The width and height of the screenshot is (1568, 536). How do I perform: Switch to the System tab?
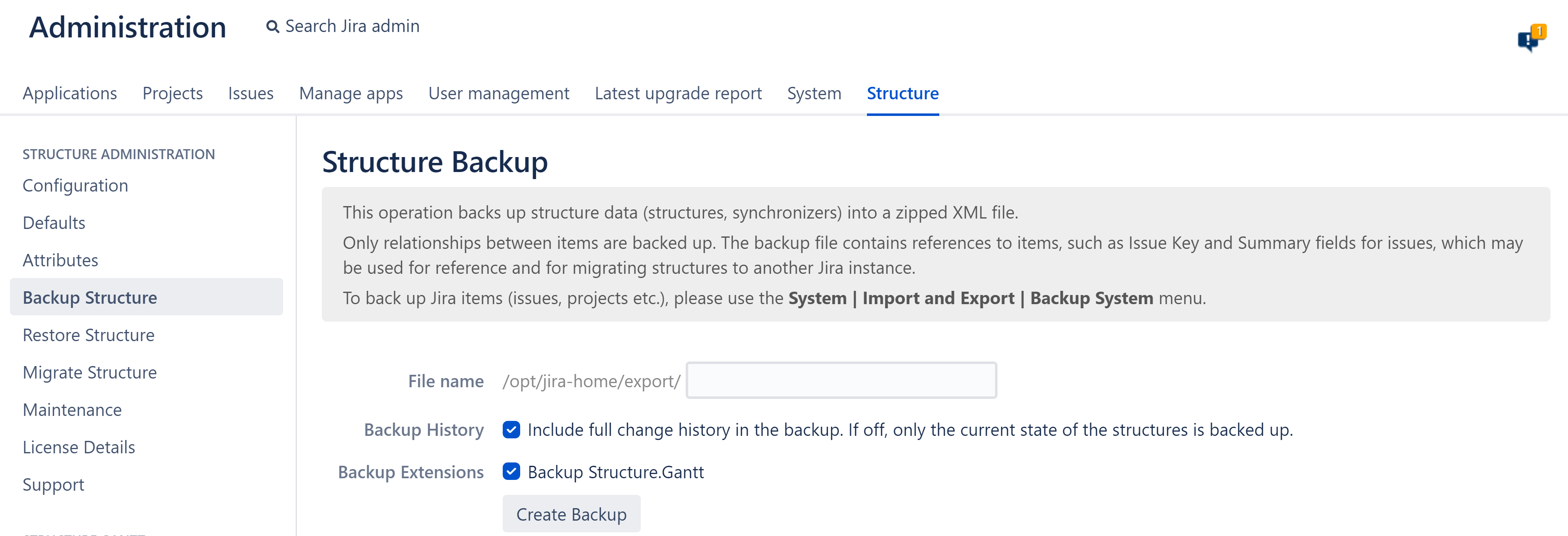tap(814, 93)
